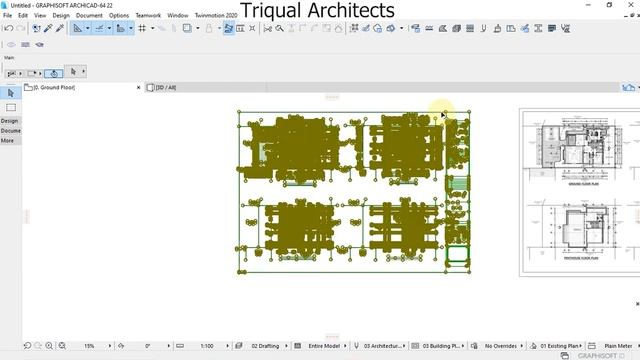The width and height of the screenshot is (640, 360).
Task: Expand the Document toolbox section
Action: tap(11, 131)
